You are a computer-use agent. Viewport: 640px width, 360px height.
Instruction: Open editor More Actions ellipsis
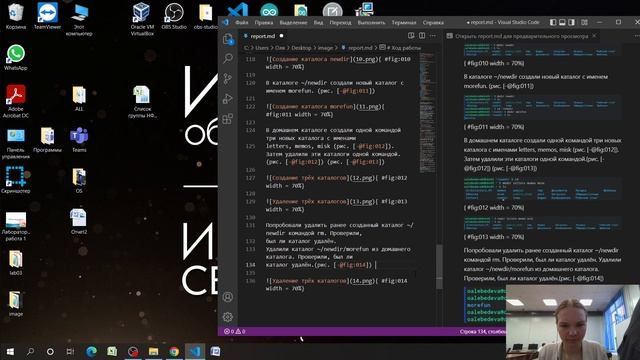pyautogui.click(x=433, y=36)
